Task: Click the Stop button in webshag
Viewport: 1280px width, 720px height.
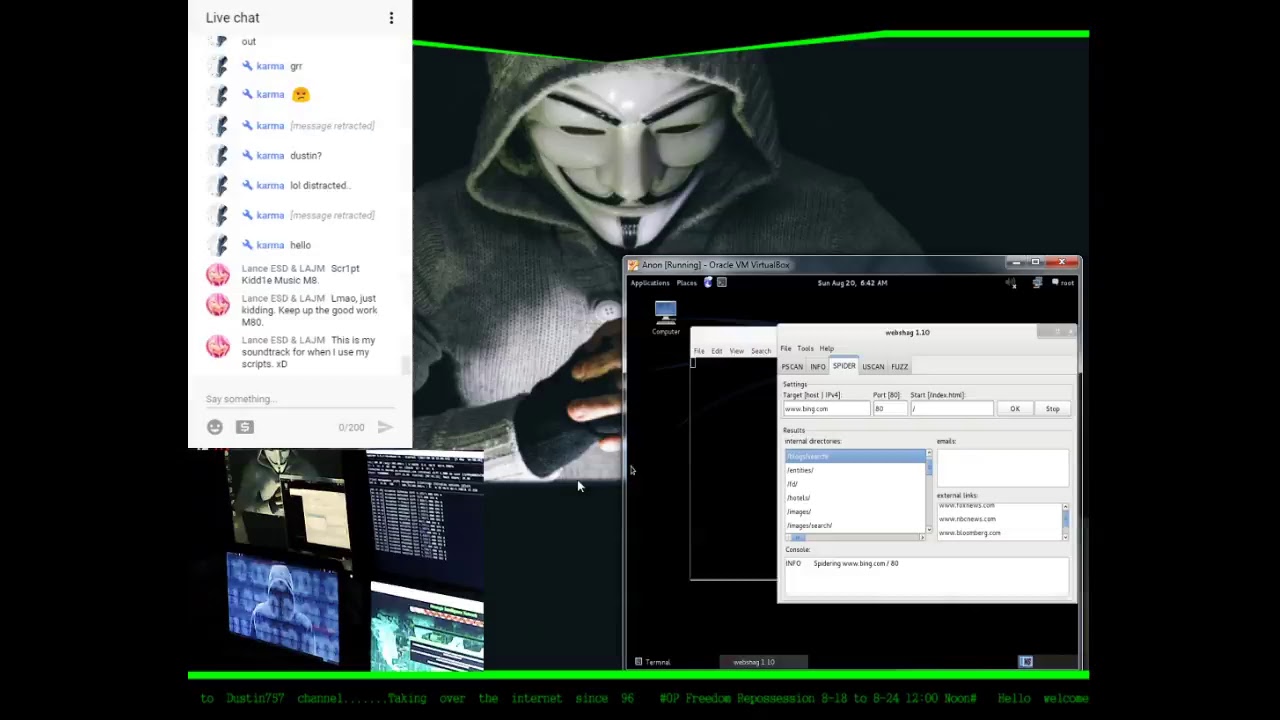Action: (1053, 409)
